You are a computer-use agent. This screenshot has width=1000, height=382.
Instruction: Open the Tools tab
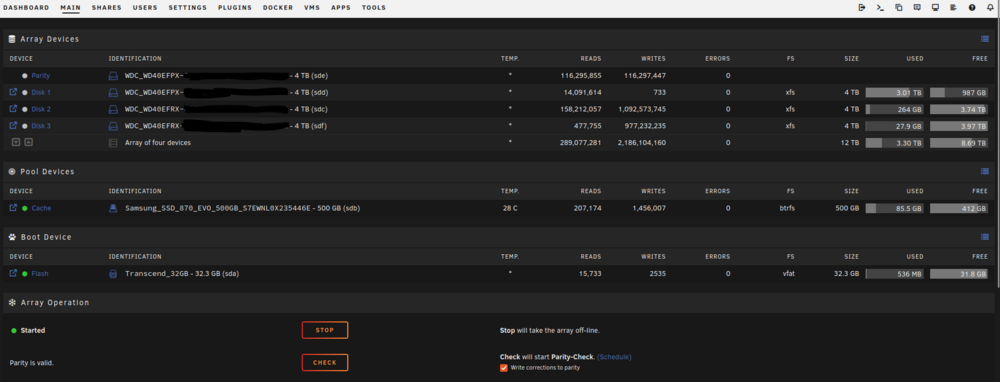point(374,8)
